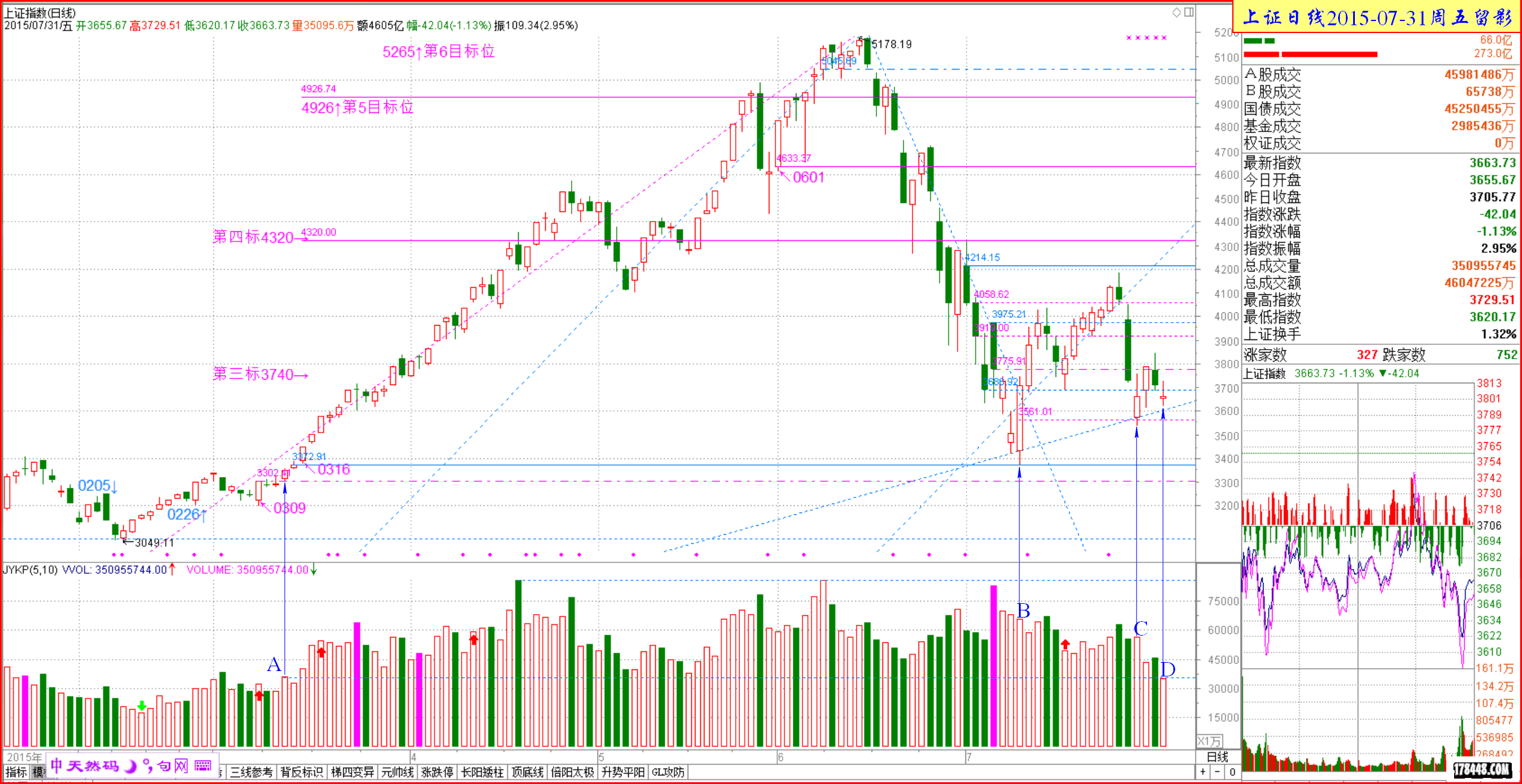Click the punctuation icon on input method bar
Image resolution: width=1522 pixels, height=784 pixels.
pyautogui.click(x=147, y=766)
